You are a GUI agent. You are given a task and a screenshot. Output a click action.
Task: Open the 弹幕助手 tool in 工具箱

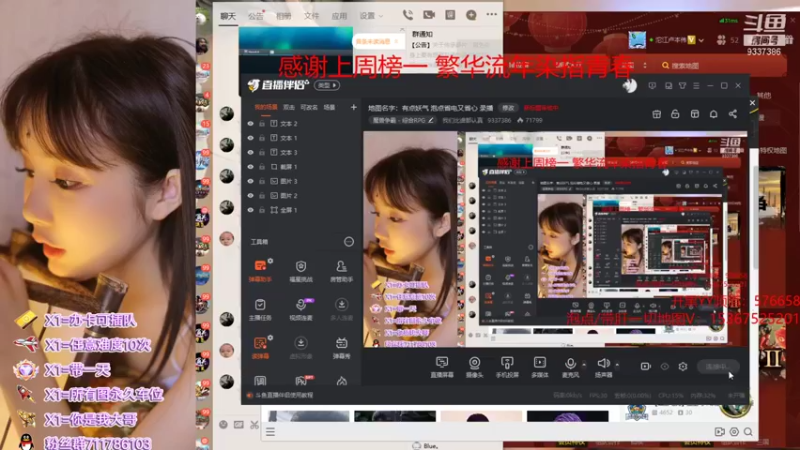tap(260, 270)
